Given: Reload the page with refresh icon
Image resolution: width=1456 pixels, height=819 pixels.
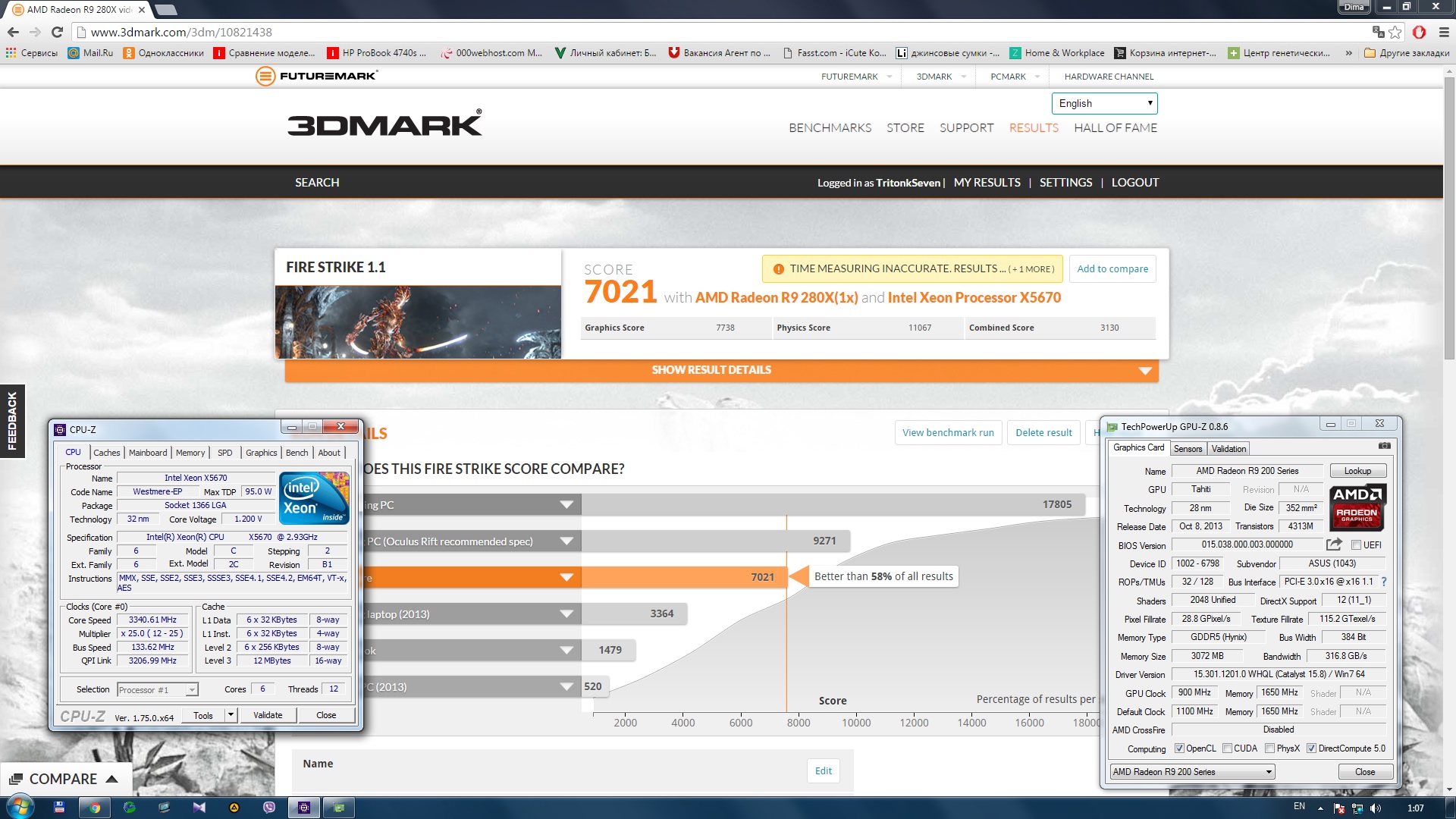Looking at the screenshot, I should 57,32.
